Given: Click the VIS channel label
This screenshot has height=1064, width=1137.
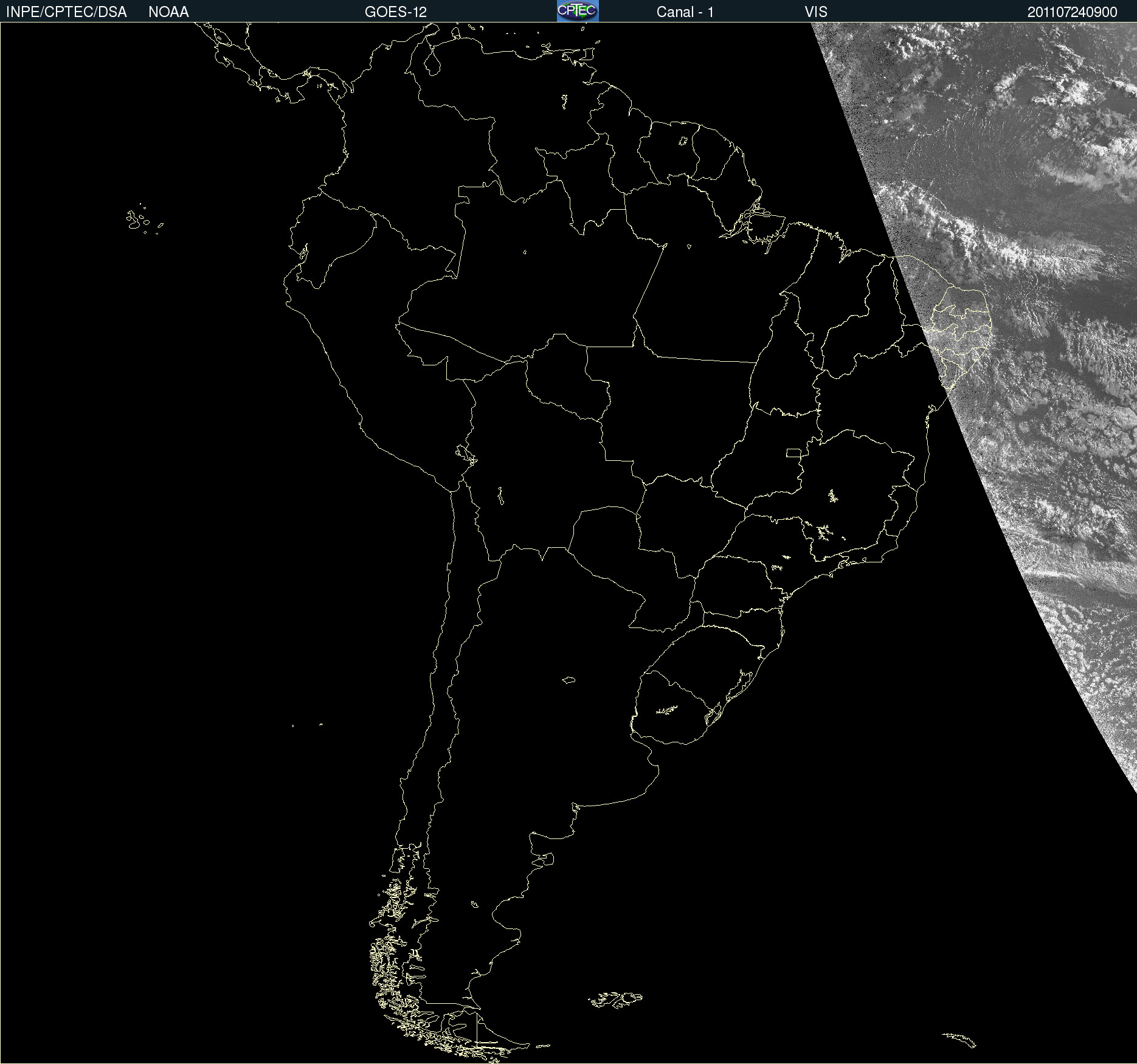Looking at the screenshot, I should [x=816, y=12].
